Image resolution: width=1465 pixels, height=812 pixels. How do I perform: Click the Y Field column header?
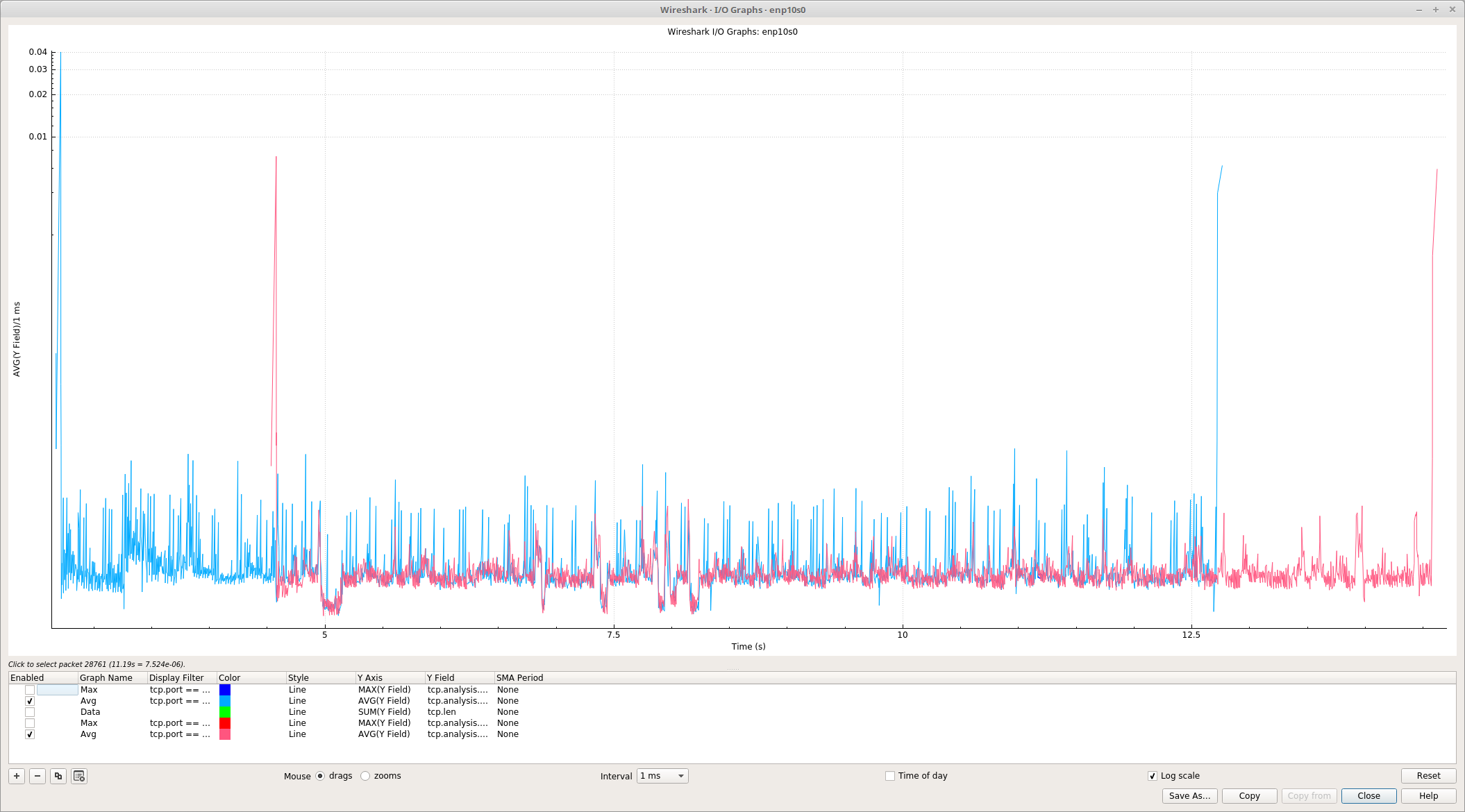pos(460,678)
